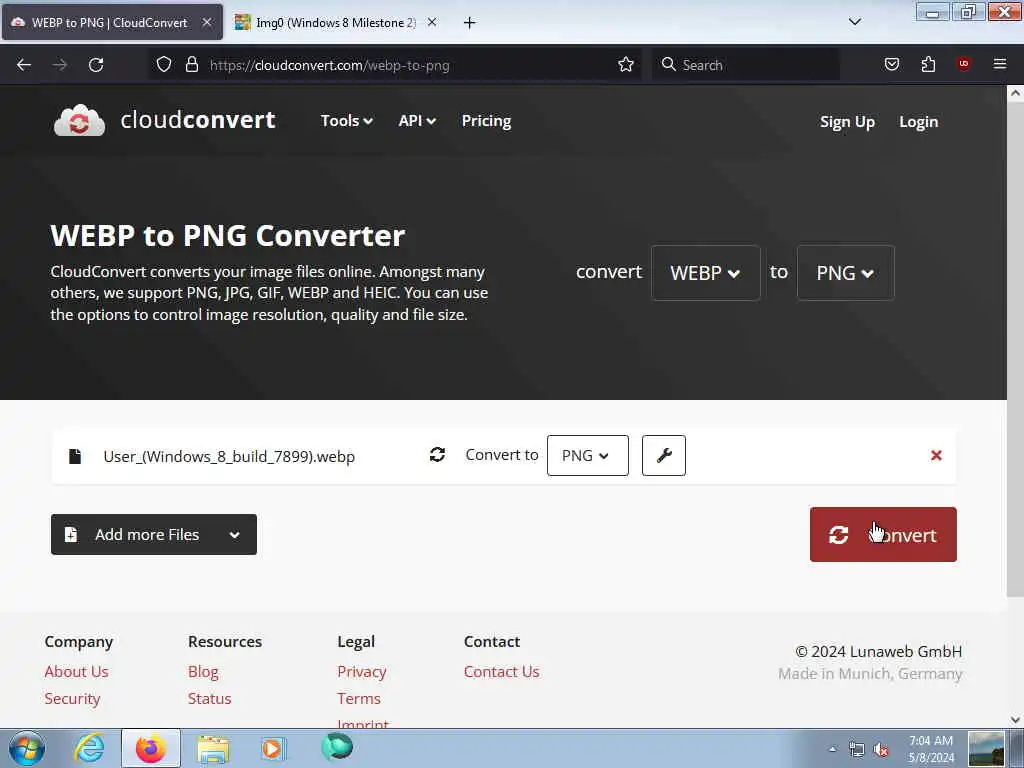Click the WEBP to PNG Converter heading
Image resolution: width=1024 pixels, height=768 pixels.
(x=227, y=235)
